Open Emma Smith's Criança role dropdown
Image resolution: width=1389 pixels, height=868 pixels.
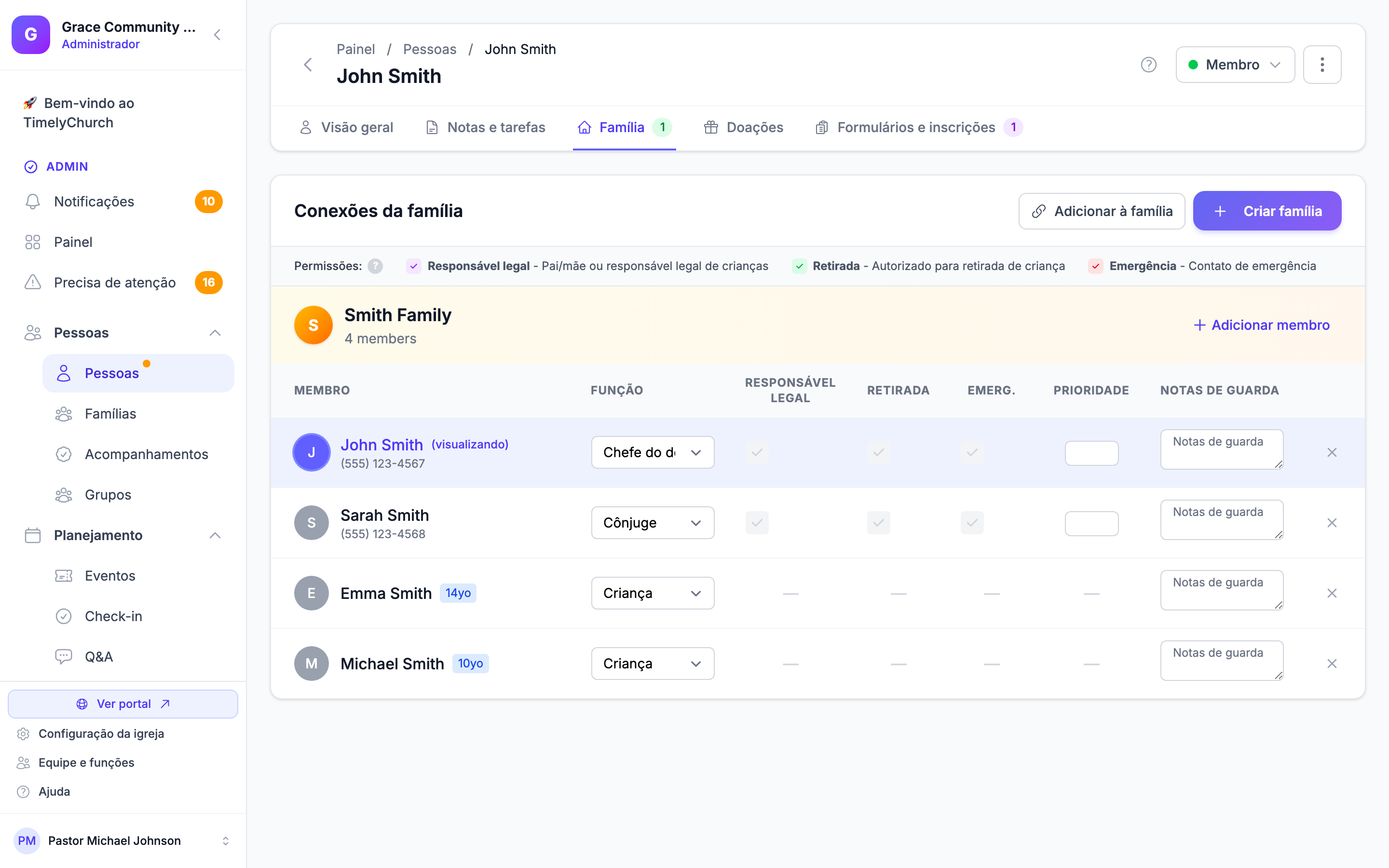pyautogui.click(x=653, y=593)
